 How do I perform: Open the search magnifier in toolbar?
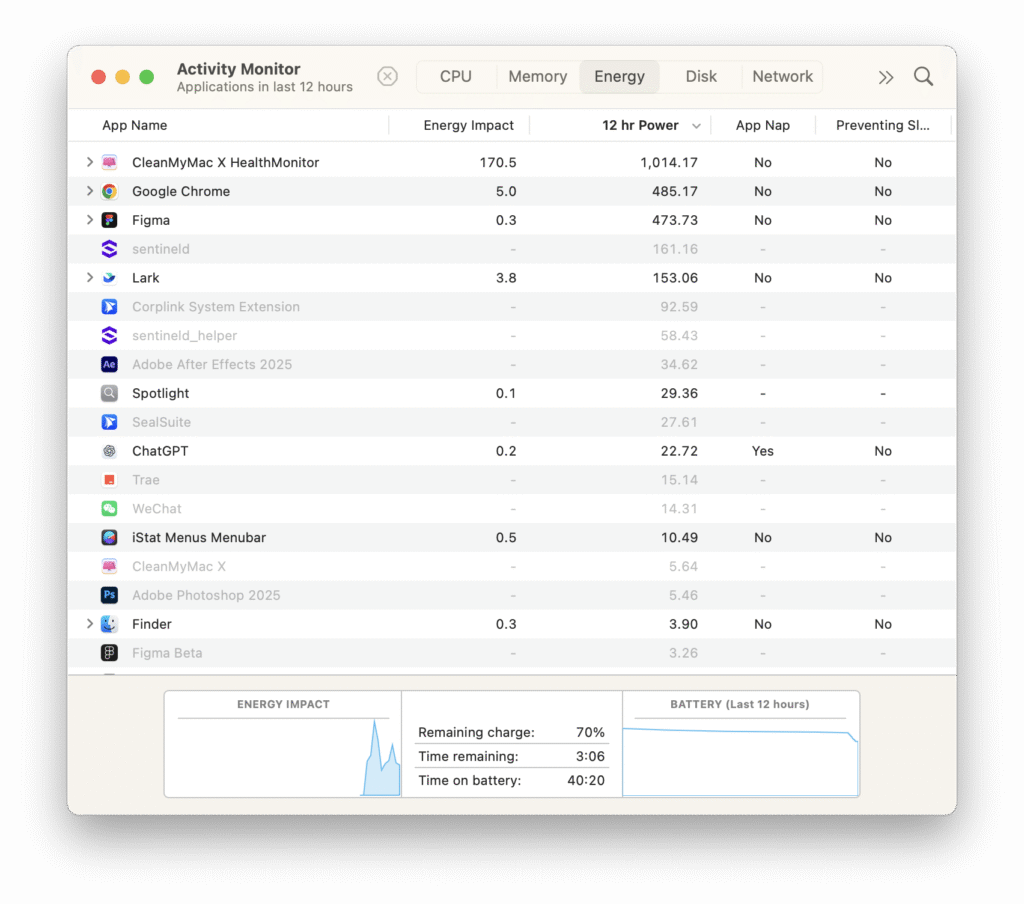point(923,76)
